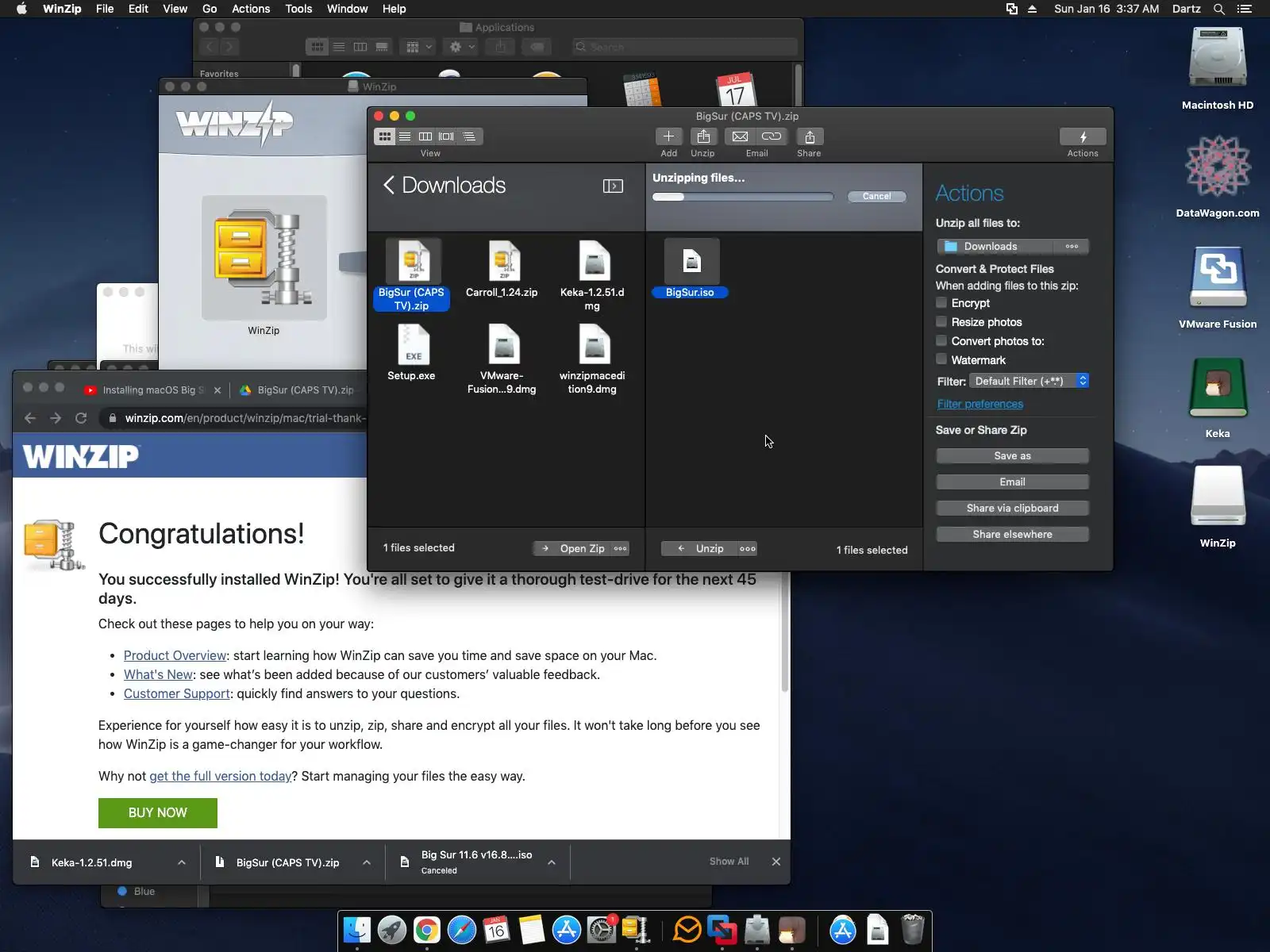The image size is (1270, 952).
Task: Switch WinZip to column view
Action: (x=425, y=136)
